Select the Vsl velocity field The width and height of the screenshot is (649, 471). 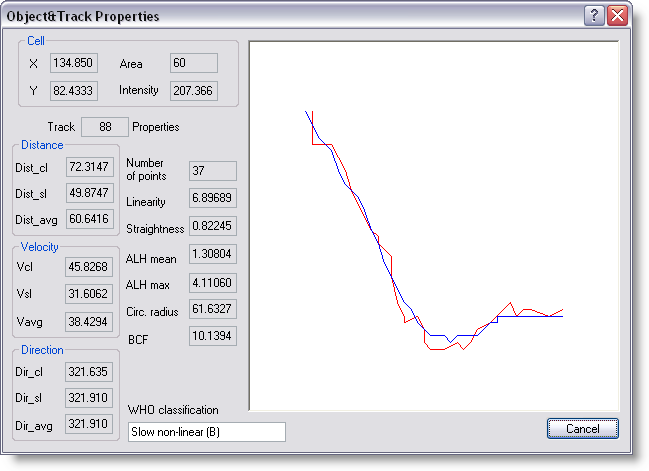coord(92,293)
